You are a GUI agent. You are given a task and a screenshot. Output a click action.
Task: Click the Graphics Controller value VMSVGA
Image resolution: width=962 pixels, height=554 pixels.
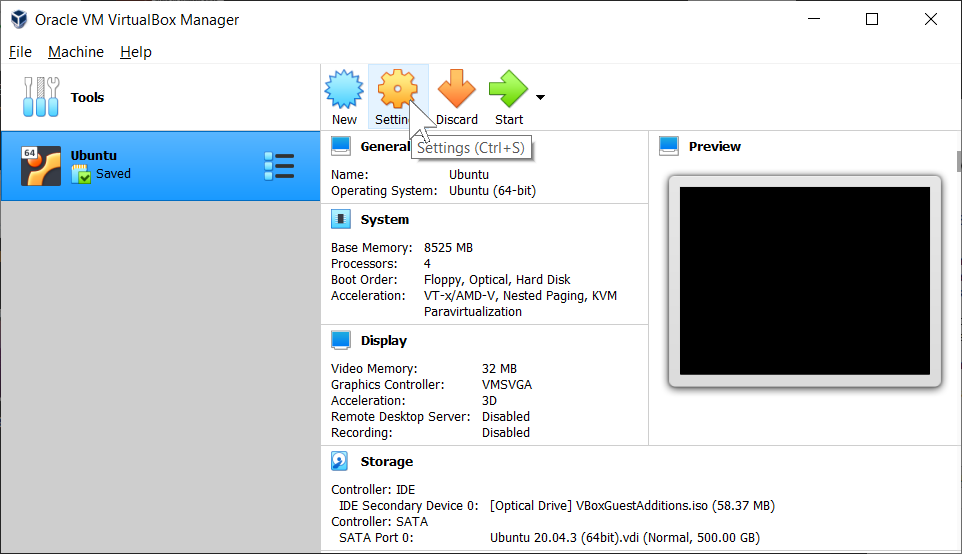(x=507, y=385)
